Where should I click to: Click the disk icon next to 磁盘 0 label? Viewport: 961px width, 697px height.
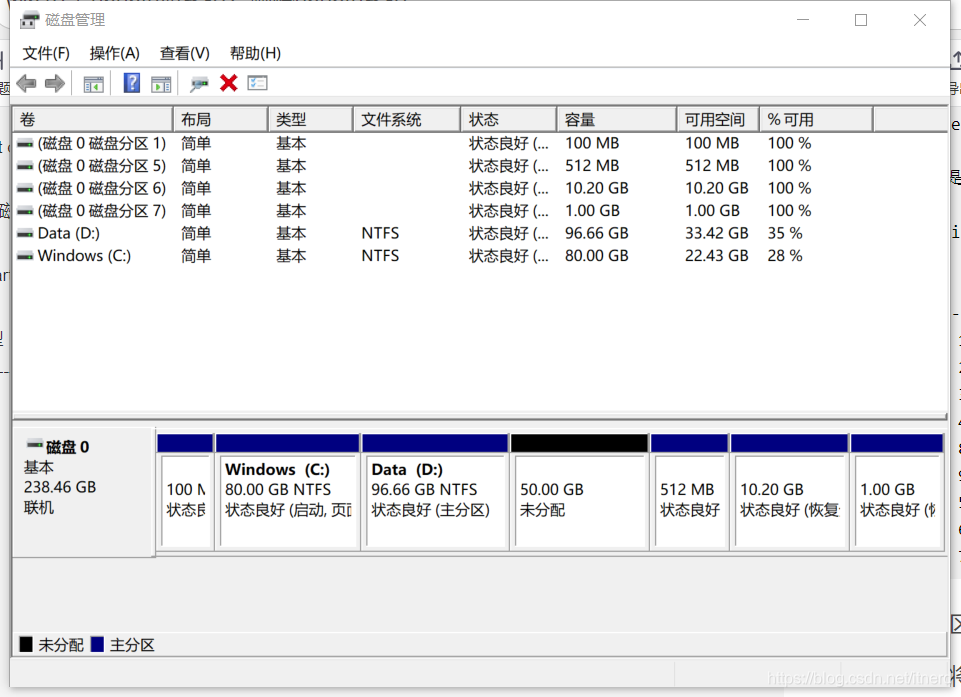(x=35, y=444)
